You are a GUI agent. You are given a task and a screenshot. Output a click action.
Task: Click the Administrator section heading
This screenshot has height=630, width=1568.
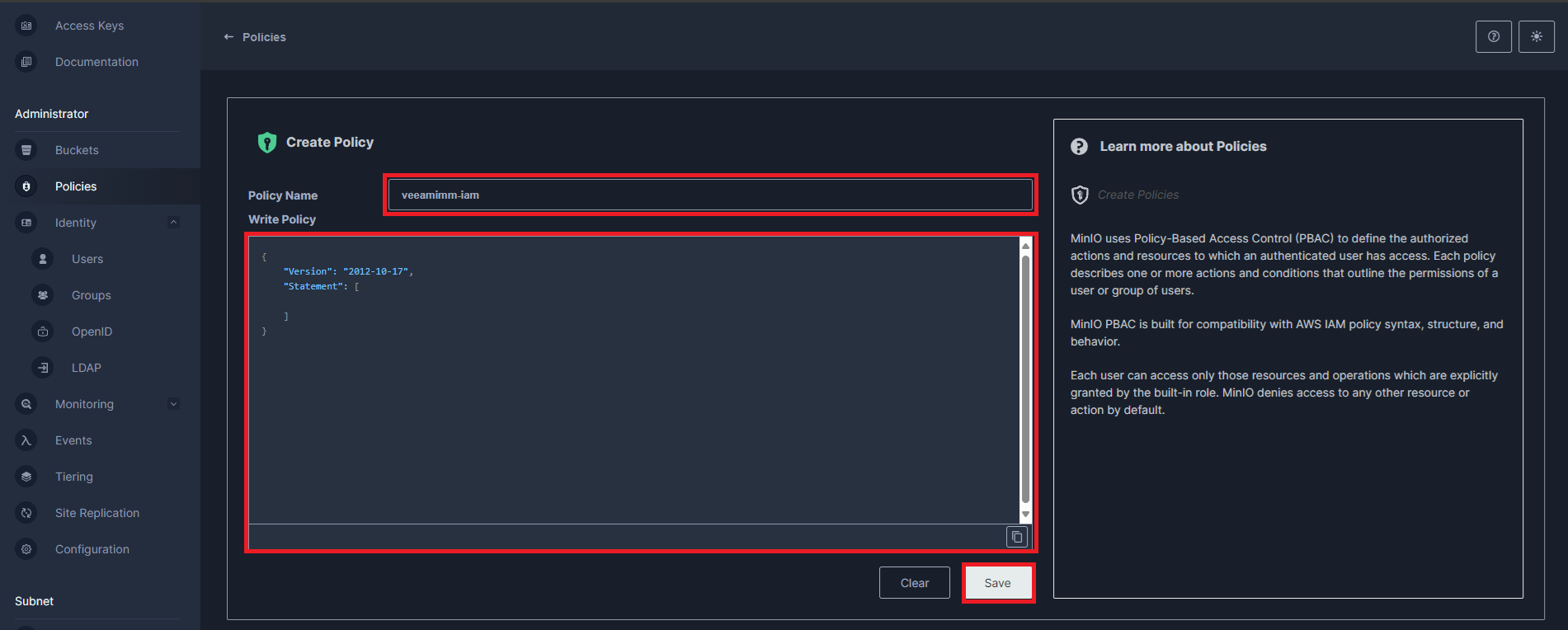tap(51, 114)
